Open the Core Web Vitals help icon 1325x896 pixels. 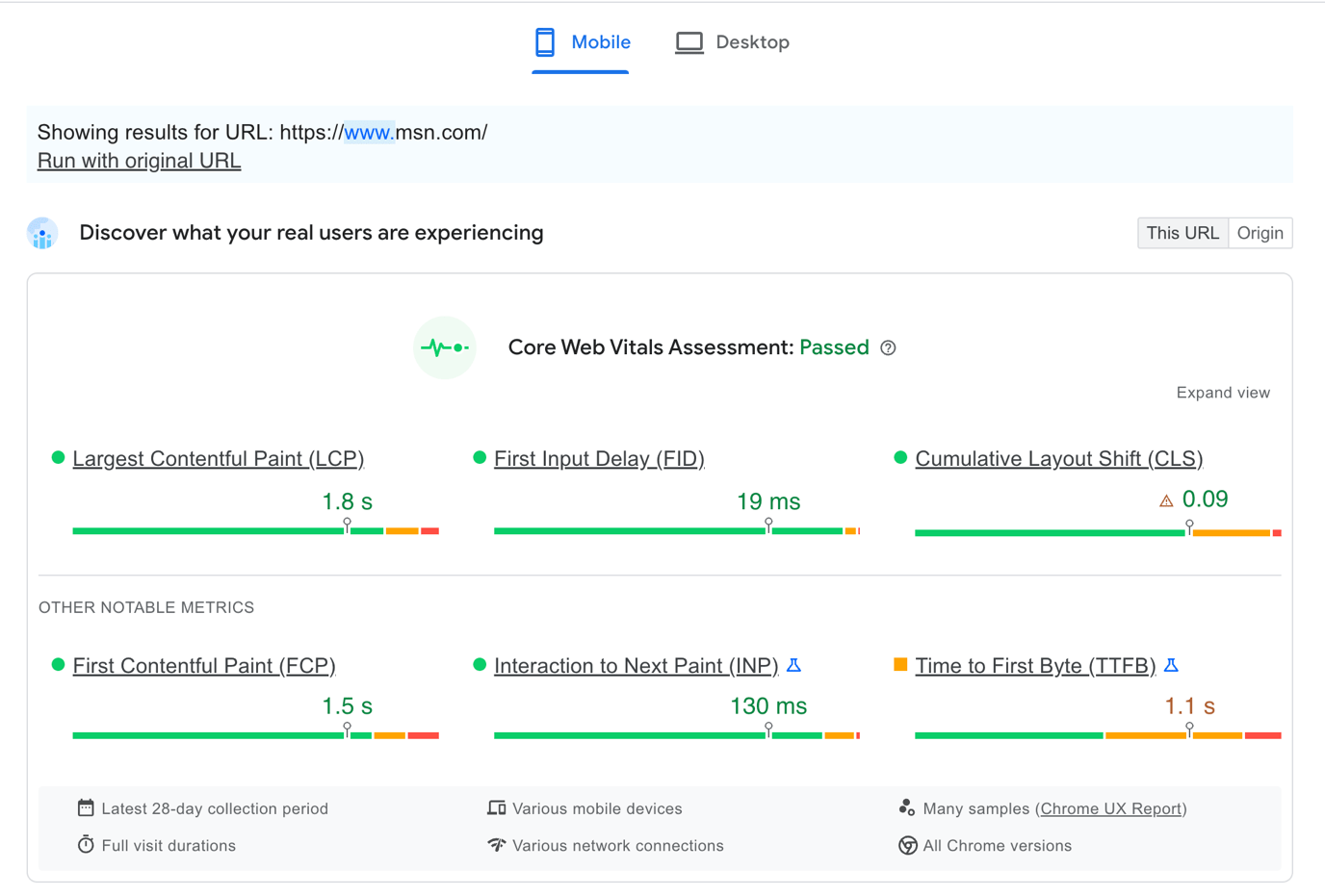(x=889, y=348)
